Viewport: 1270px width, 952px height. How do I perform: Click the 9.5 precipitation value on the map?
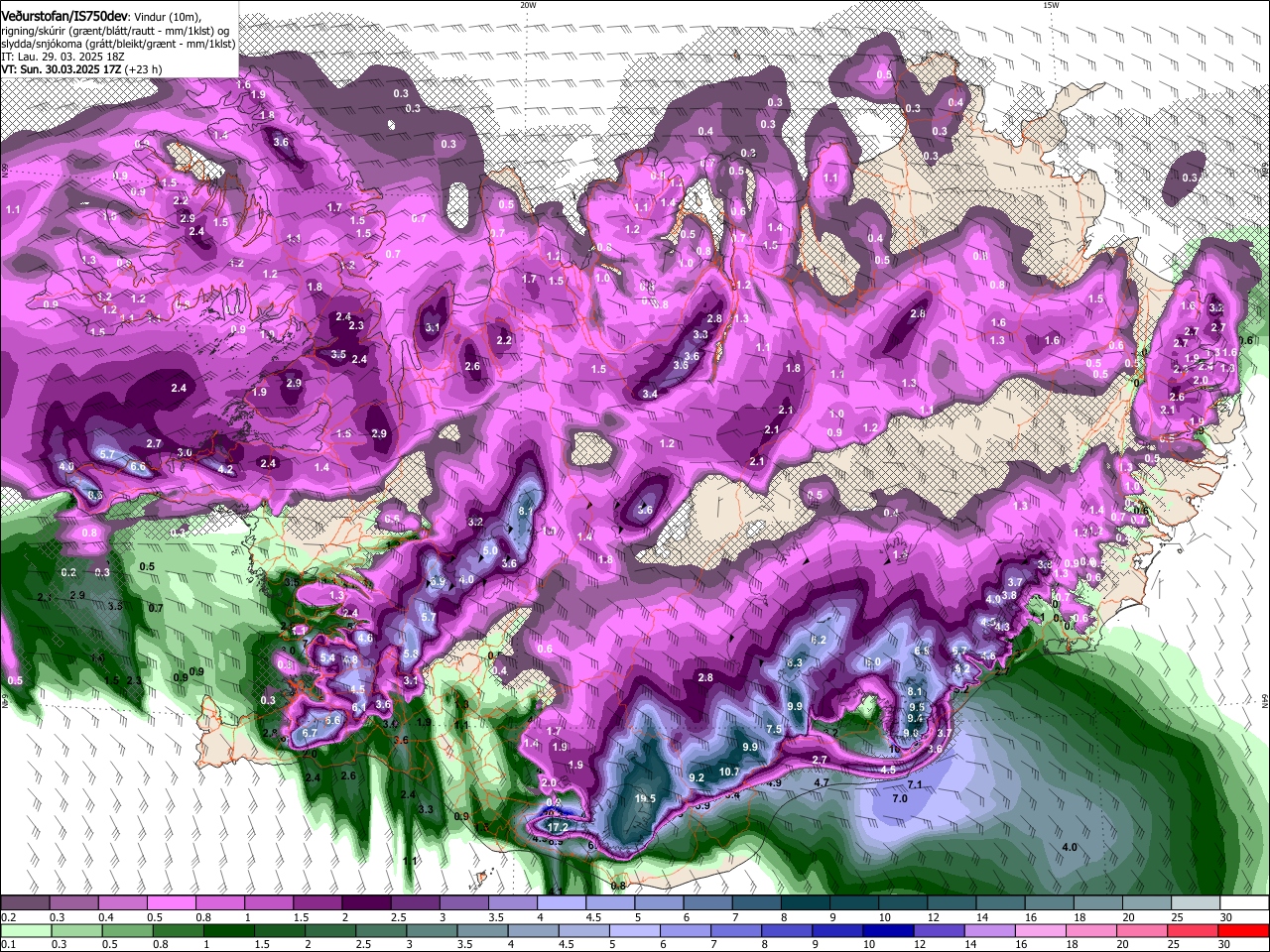[917, 707]
